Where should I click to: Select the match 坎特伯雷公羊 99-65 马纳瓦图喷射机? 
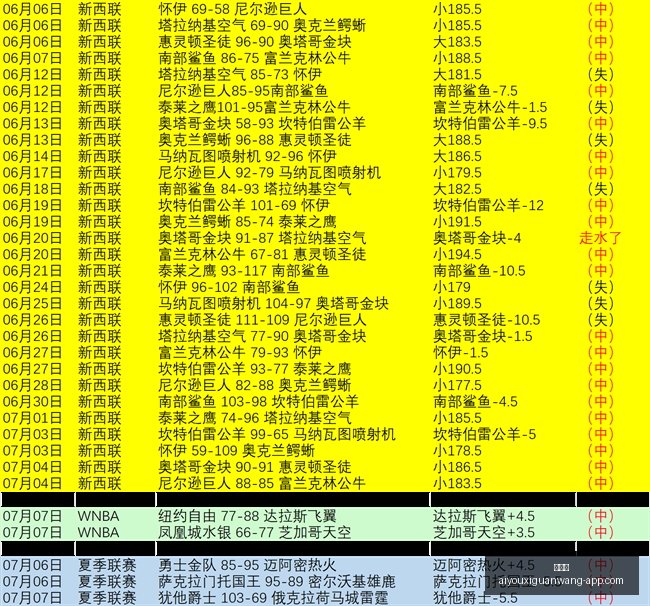click(x=277, y=434)
